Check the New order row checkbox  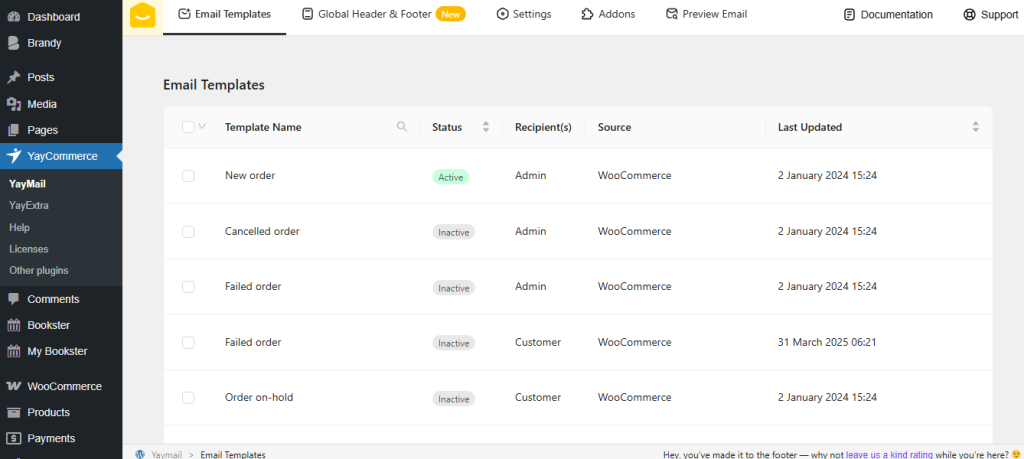point(188,176)
